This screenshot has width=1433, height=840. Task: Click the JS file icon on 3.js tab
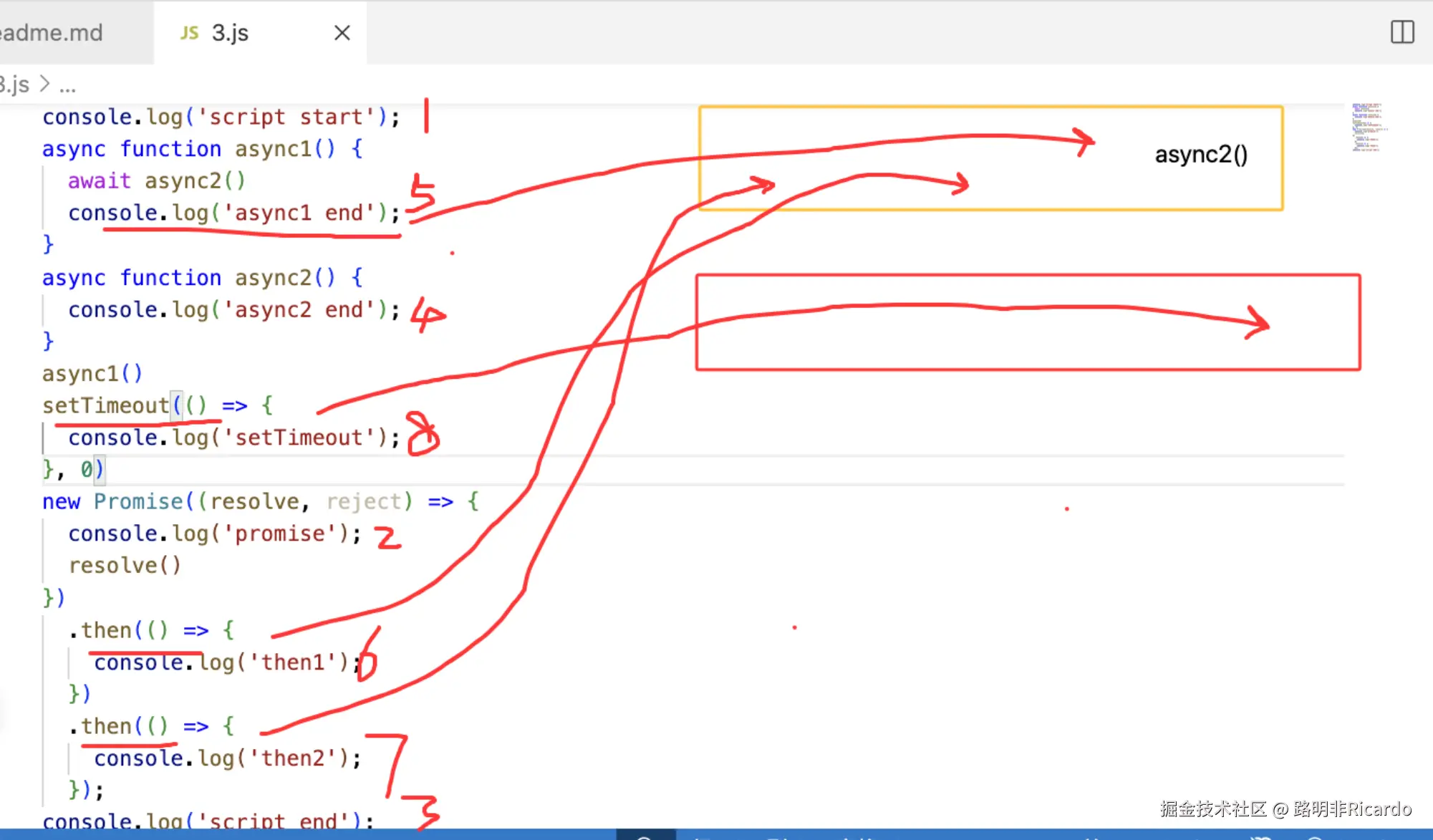point(189,33)
